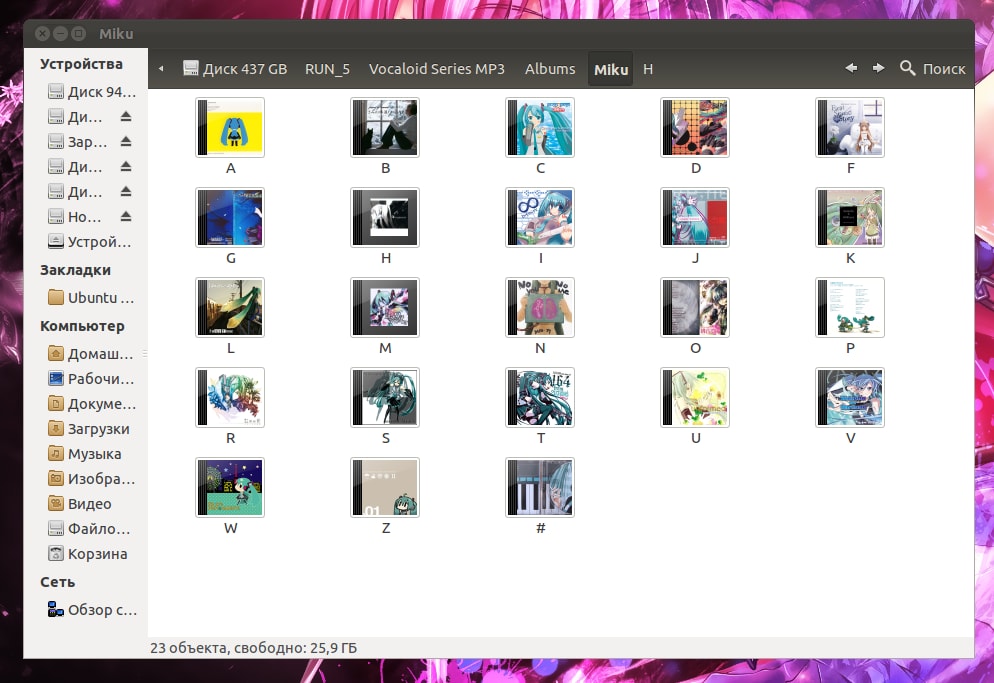
Task: Click the Закладки sidebar heading
Action: [x=75, y=270]
